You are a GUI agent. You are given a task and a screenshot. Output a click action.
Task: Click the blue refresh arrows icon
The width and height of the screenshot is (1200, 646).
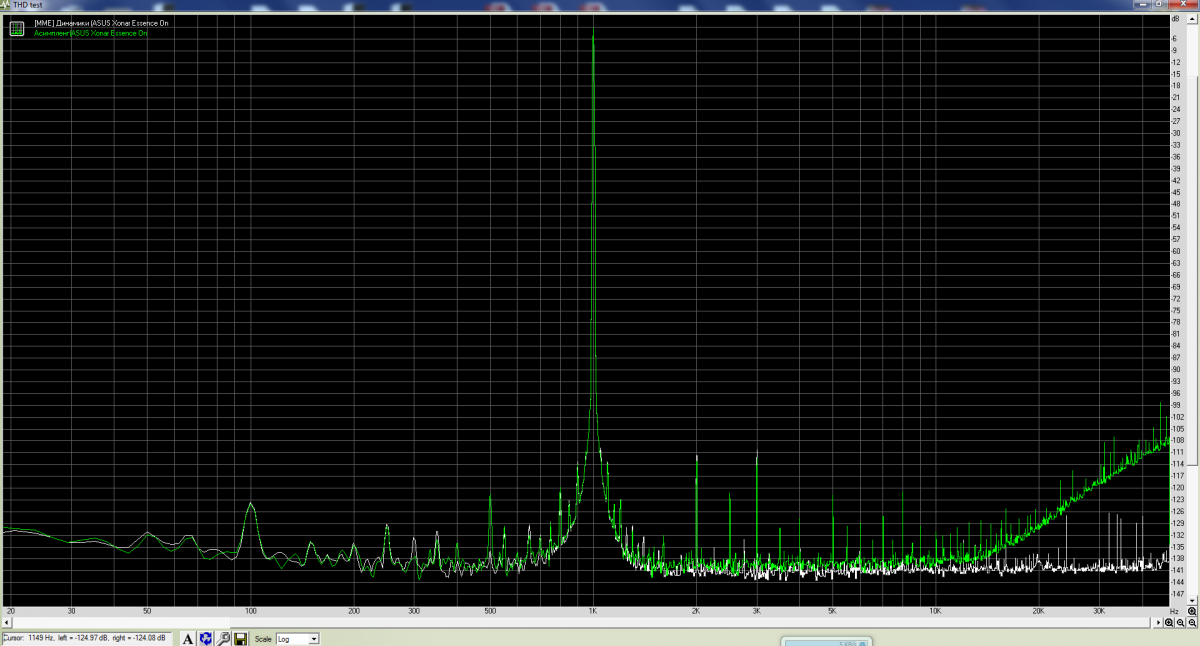(205, 638)
